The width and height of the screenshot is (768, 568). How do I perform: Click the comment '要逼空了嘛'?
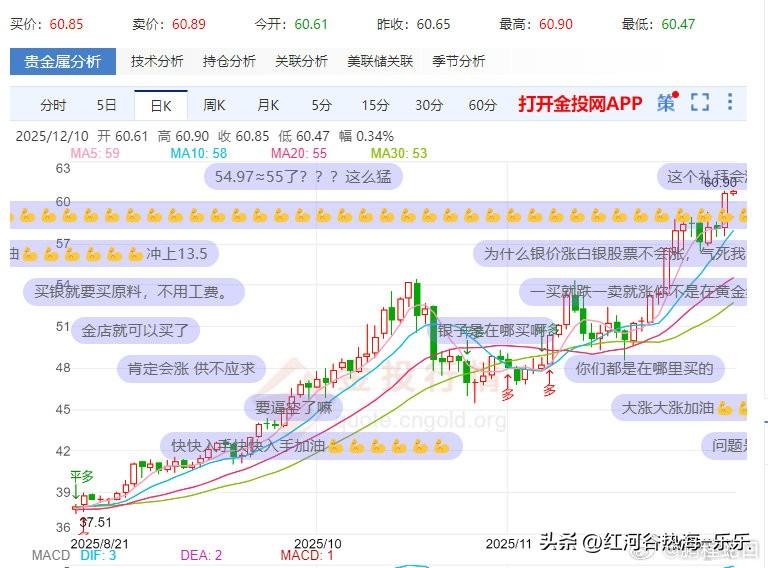[x=293, y=407]
